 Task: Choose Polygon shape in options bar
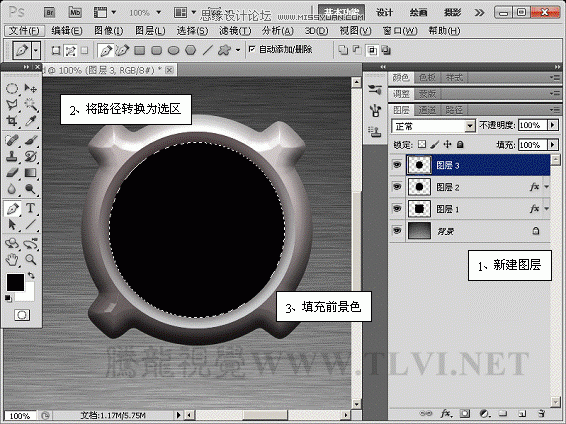coord(191,50)
